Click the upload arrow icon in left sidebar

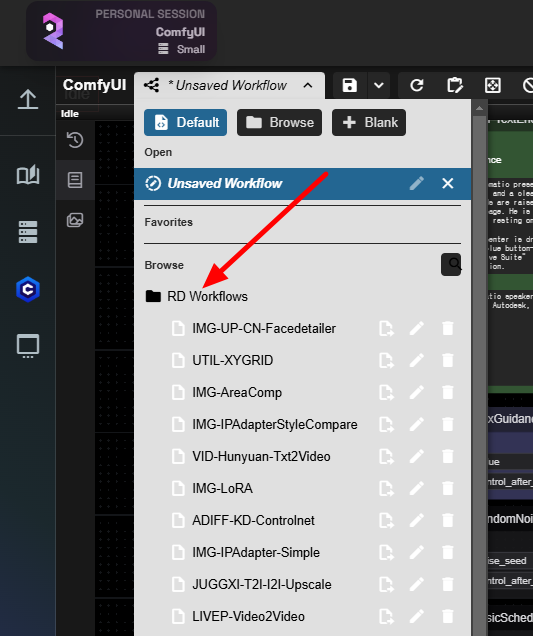click(28, 99)
